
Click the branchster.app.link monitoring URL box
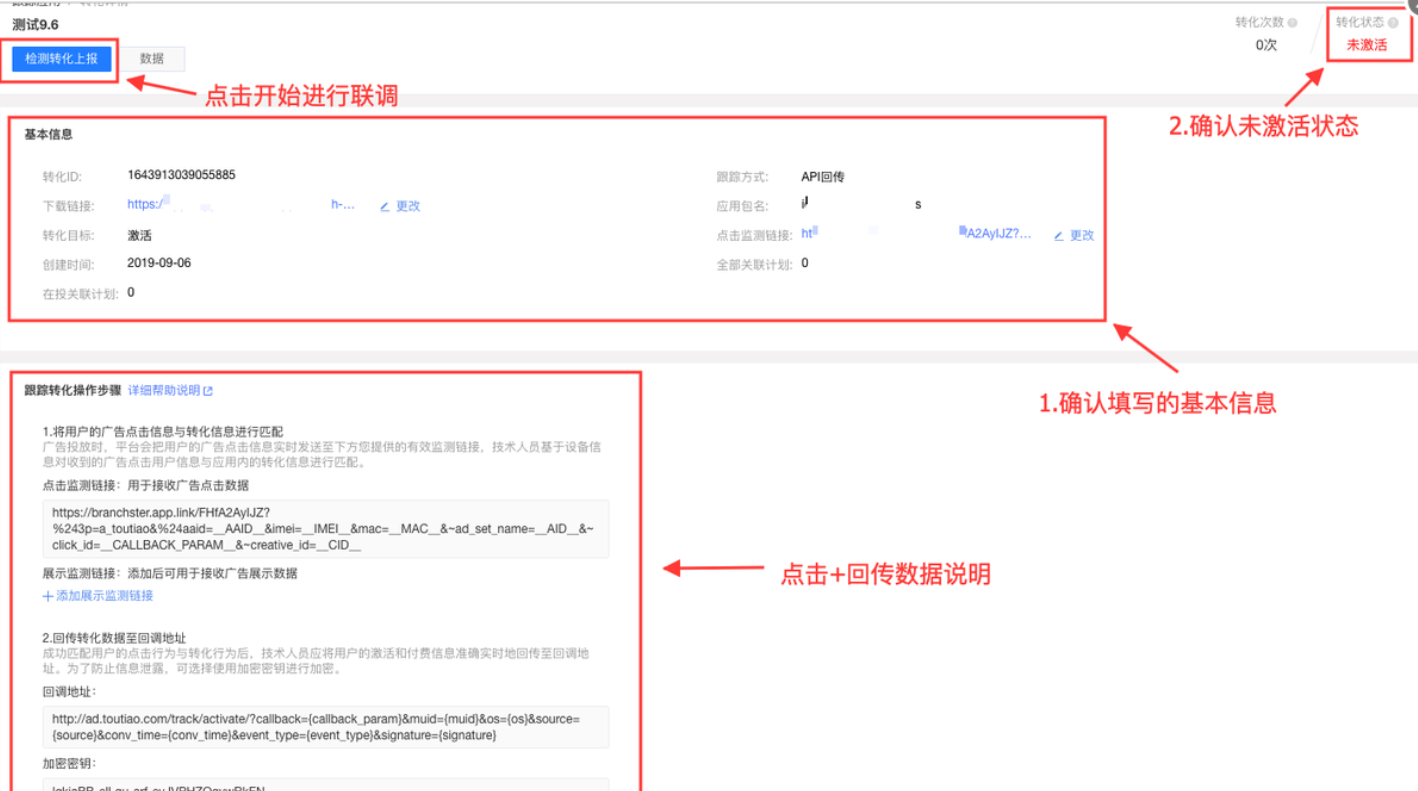click(x=325, y=529)
